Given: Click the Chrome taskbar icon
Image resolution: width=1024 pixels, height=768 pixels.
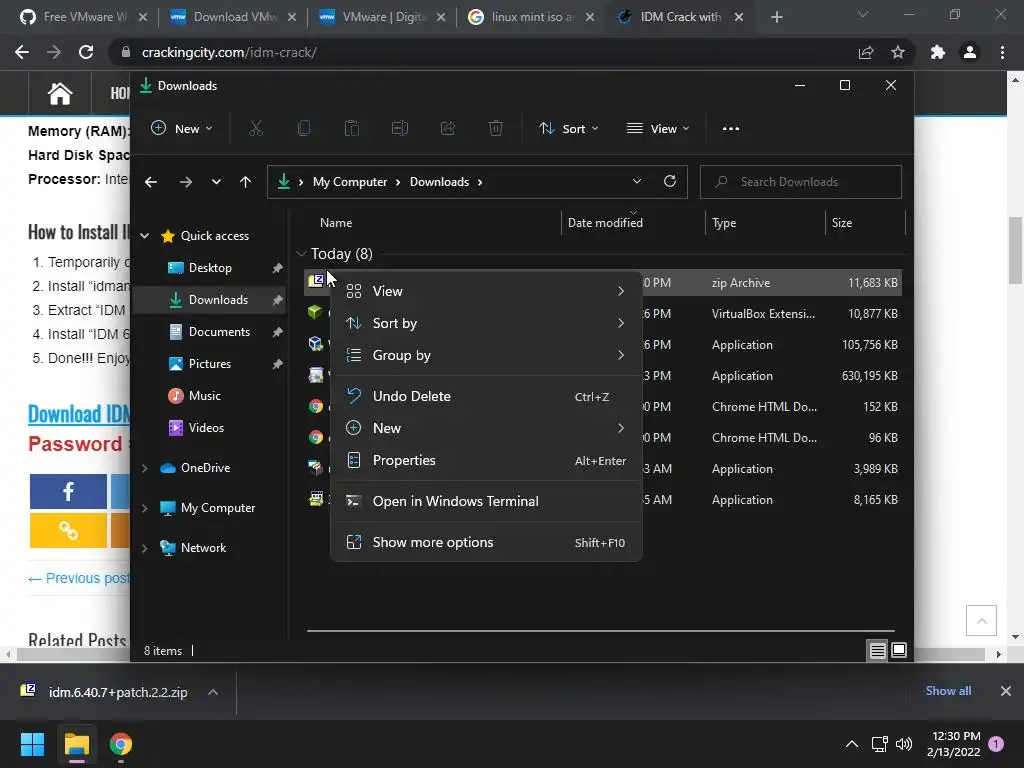Looking at the screenshot, I should tap(121, 744).
